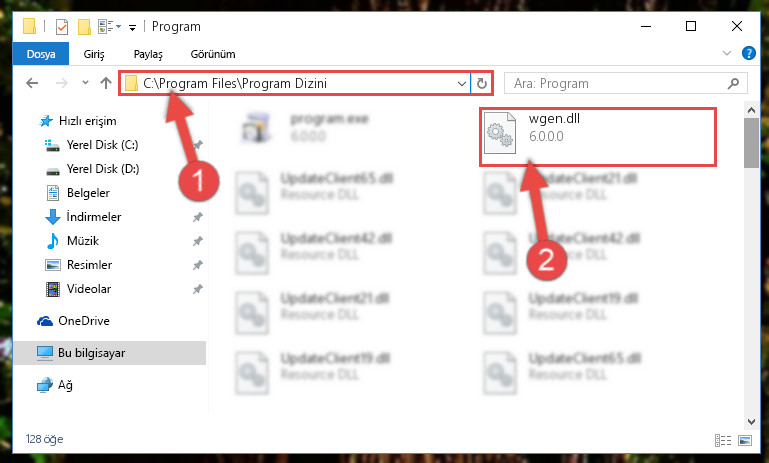Expand the ribbon chevron
769x463 pixels.
coord(726,53)
